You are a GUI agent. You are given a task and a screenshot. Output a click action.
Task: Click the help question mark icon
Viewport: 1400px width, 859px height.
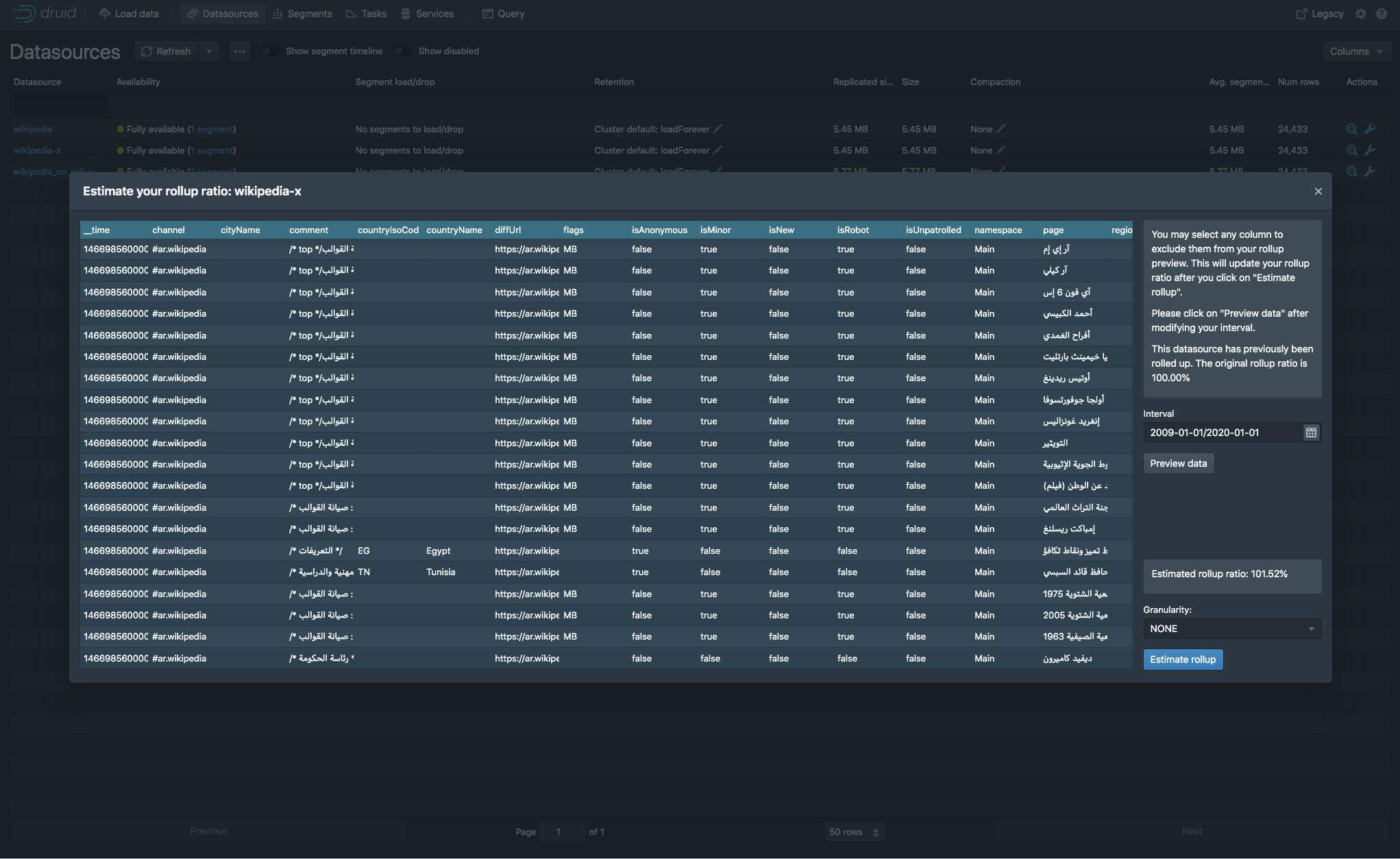(1381, 14)
